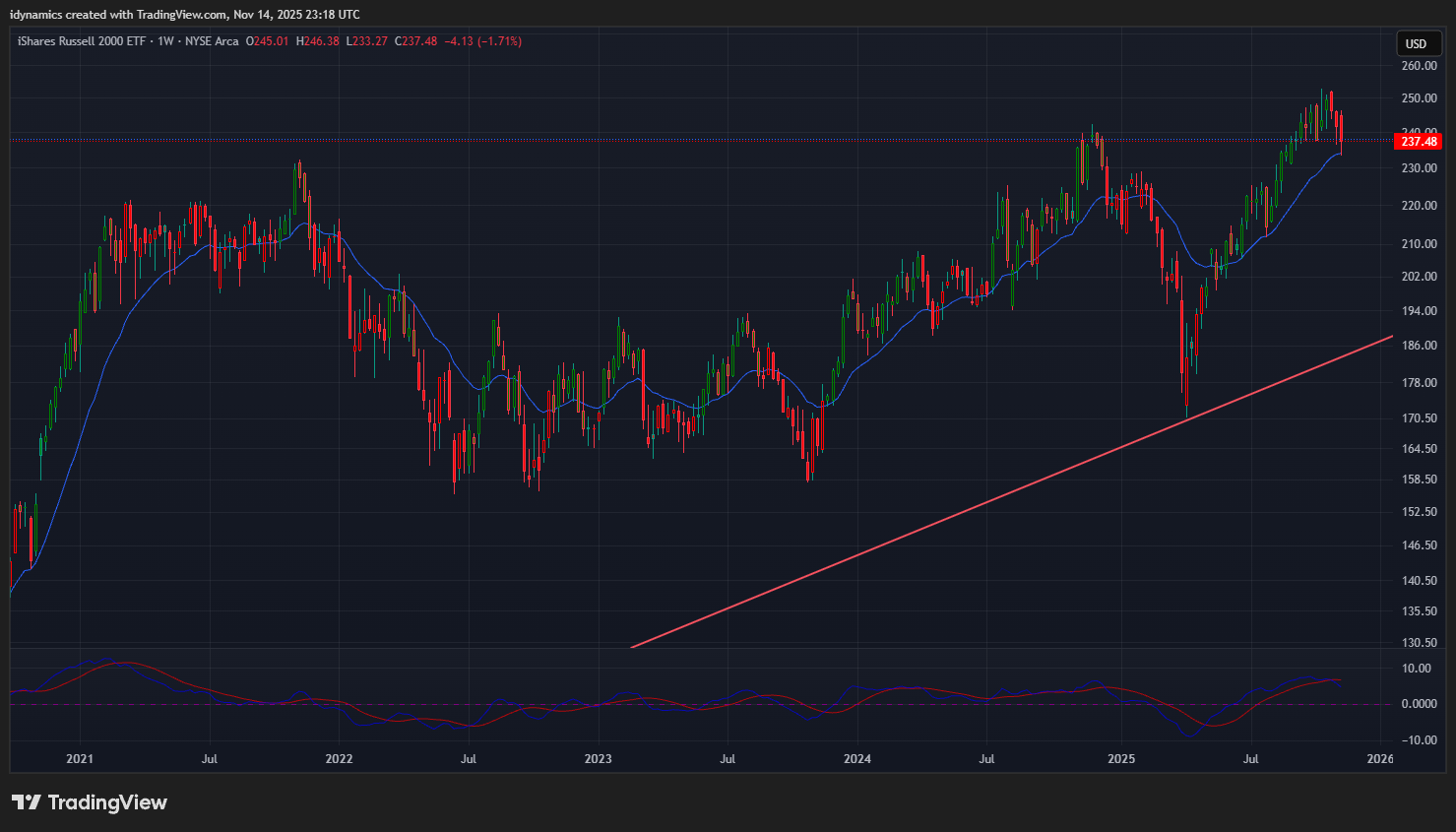The width and height of the screenshot is (1456, 832).
Task: Click the NYSE Arca exchange label
Action: tap(212, 41)
